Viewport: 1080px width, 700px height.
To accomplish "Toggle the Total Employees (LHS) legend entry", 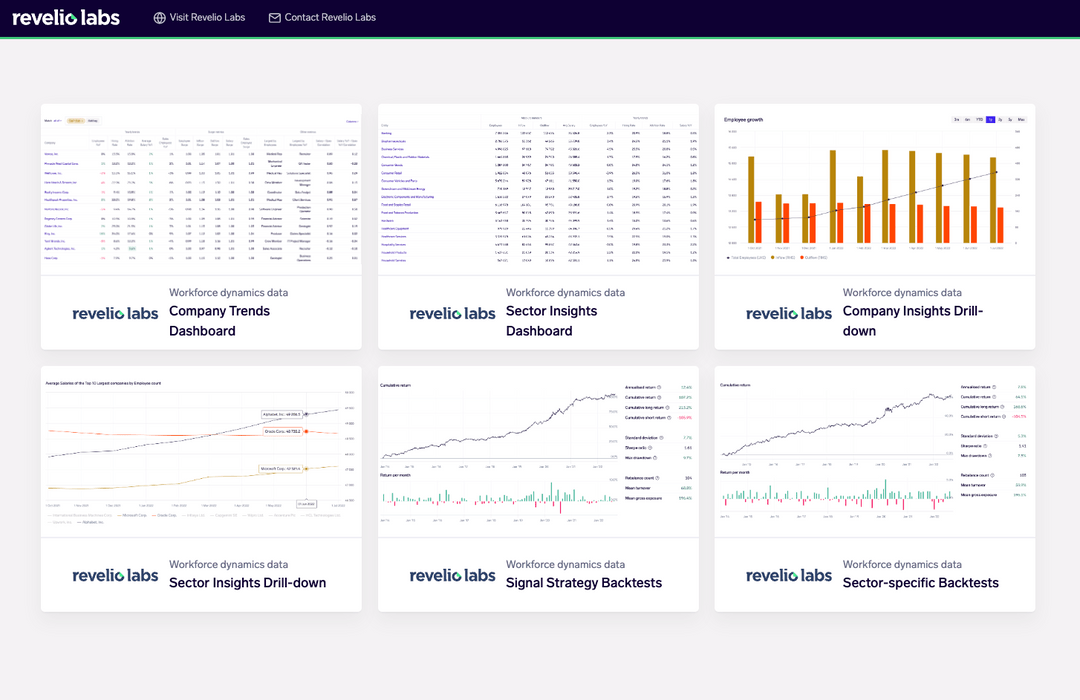I will pos(745,258).
